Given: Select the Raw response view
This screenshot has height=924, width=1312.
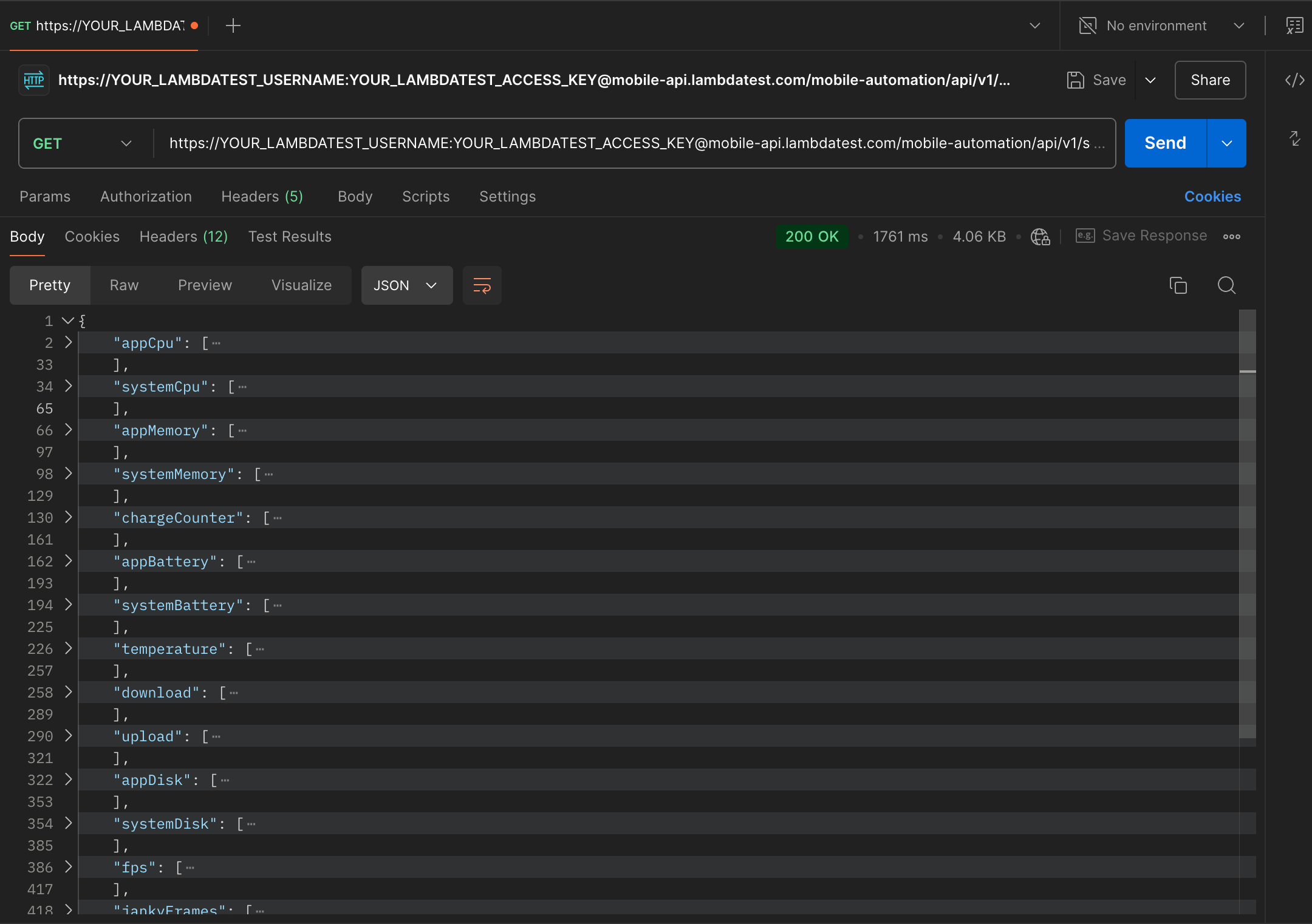Looking at the screenshot, I should 123,285.
